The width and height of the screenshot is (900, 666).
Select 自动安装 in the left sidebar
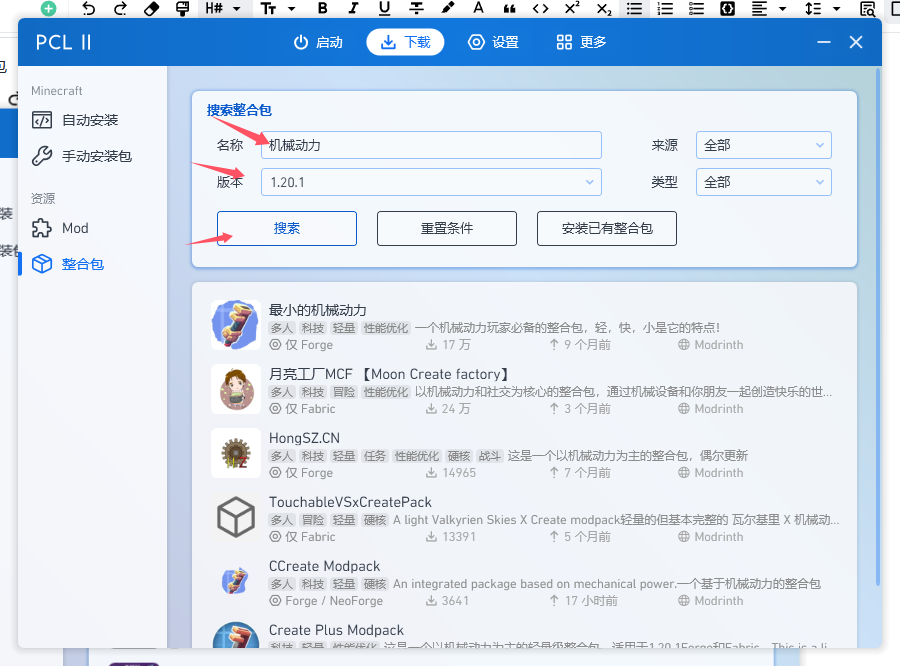[x=90, y=120]
